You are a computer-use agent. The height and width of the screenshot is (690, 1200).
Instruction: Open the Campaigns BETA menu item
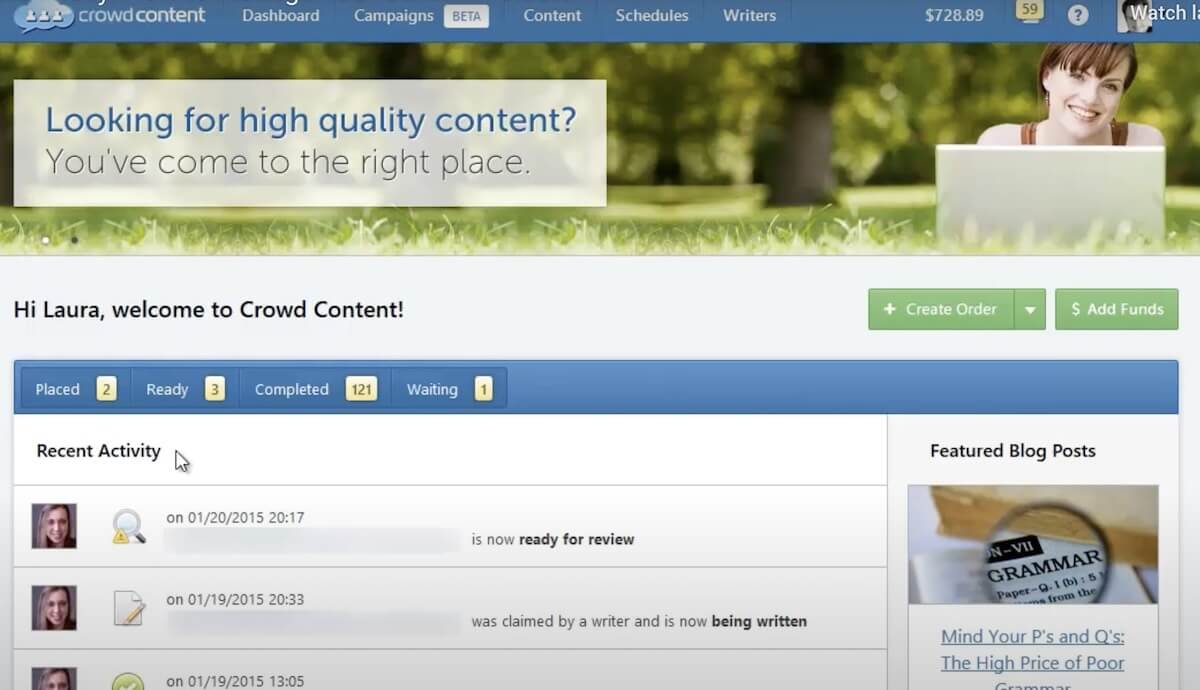click(x=421, y=16)
